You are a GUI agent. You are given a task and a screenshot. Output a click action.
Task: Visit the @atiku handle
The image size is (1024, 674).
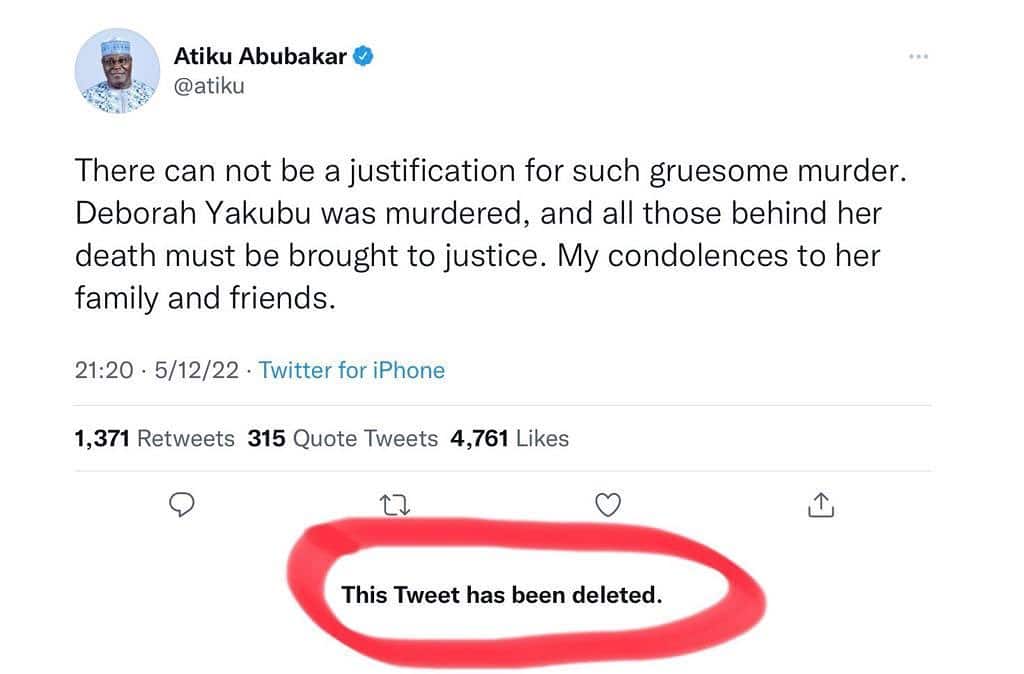209,86
